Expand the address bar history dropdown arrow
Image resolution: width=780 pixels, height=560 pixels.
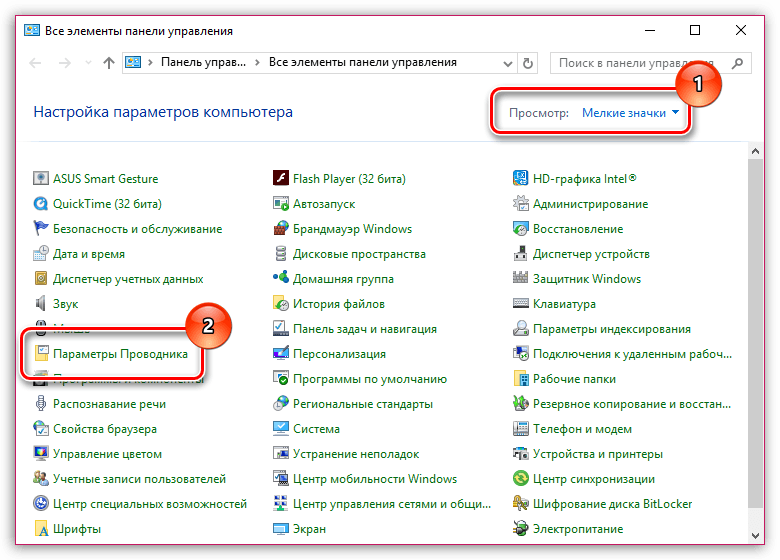click(x=510, y=62)
